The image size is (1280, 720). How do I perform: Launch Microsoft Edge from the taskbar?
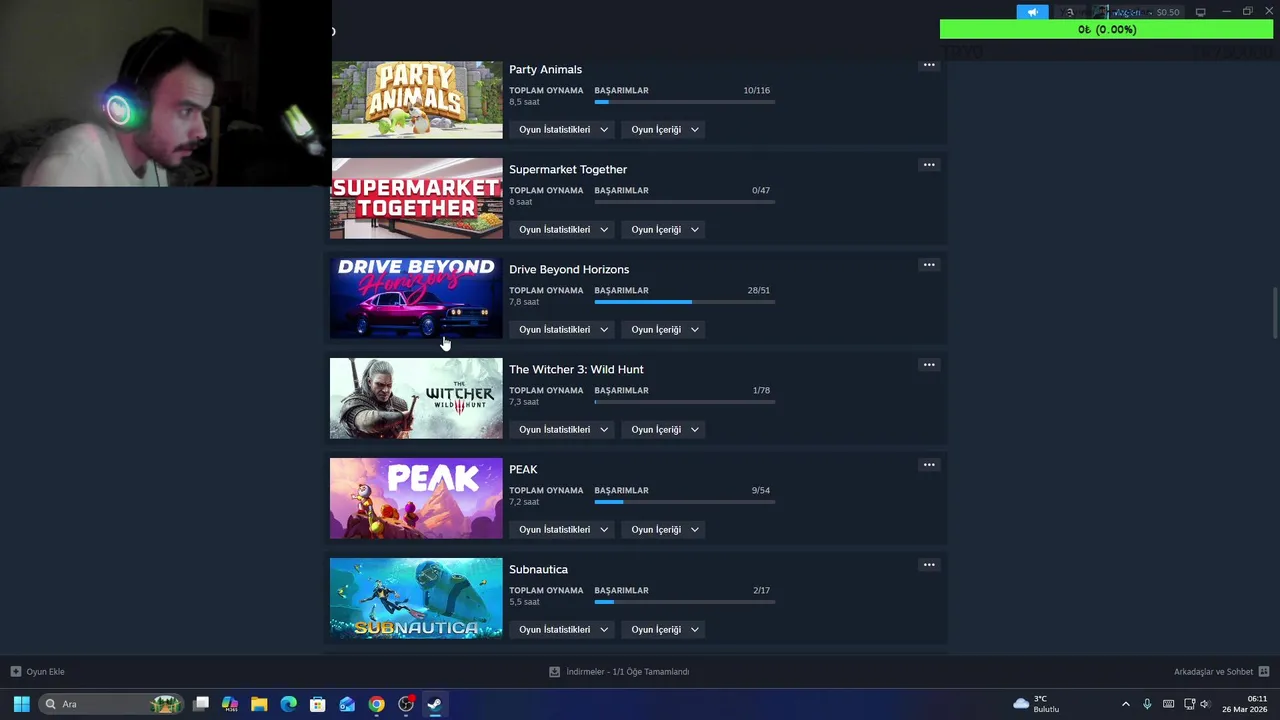pos(288,704)
